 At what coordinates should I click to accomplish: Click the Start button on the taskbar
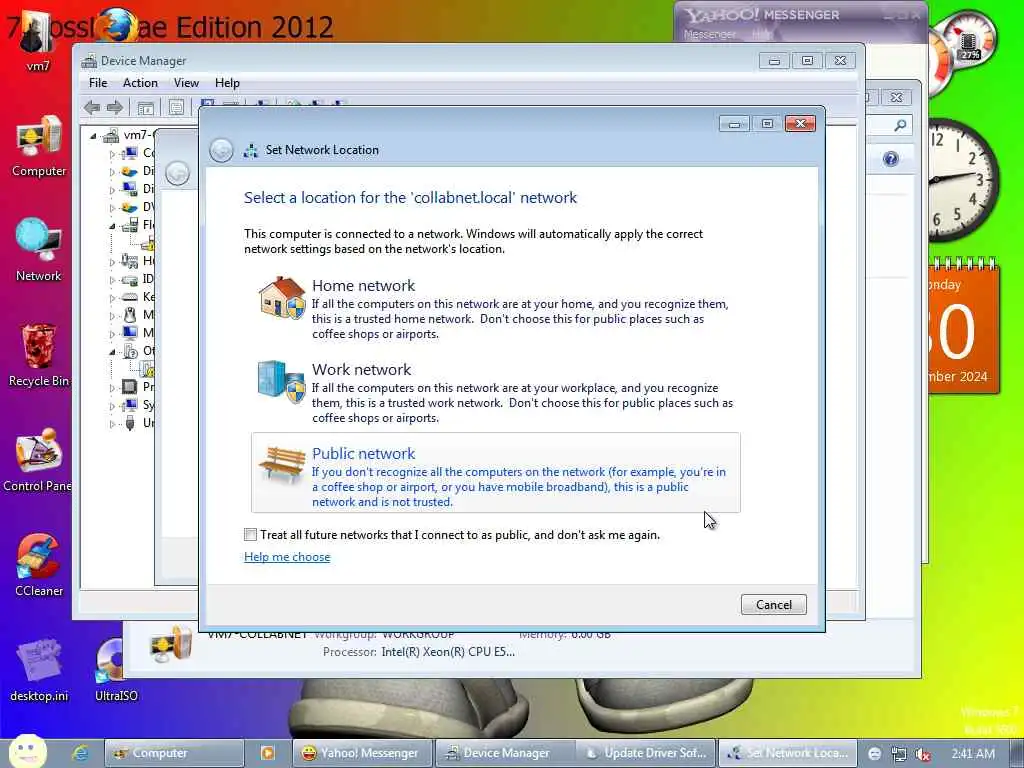click(x=27, y=751)
